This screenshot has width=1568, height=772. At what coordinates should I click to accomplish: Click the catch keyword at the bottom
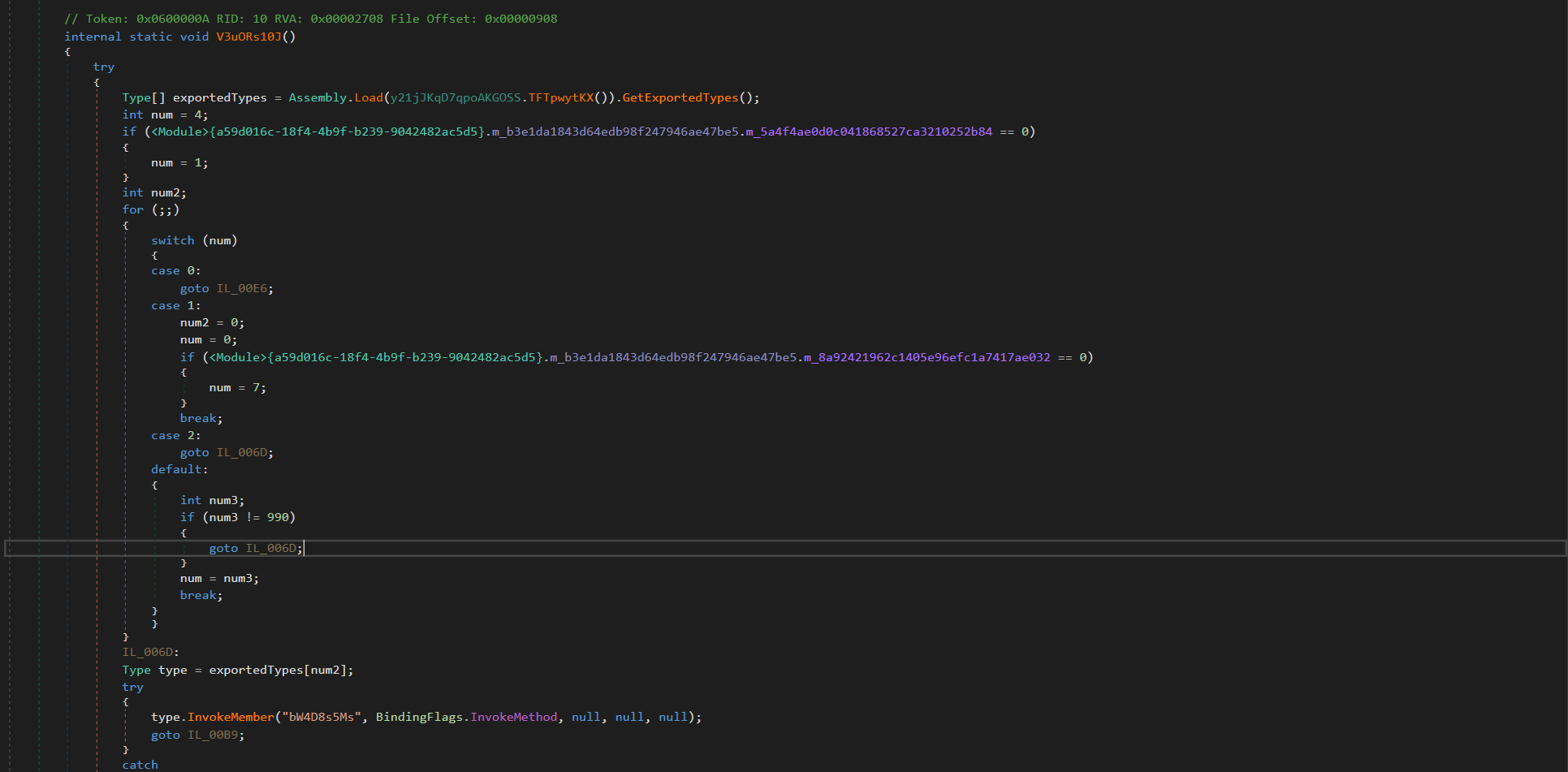click(x=140, y=765)
